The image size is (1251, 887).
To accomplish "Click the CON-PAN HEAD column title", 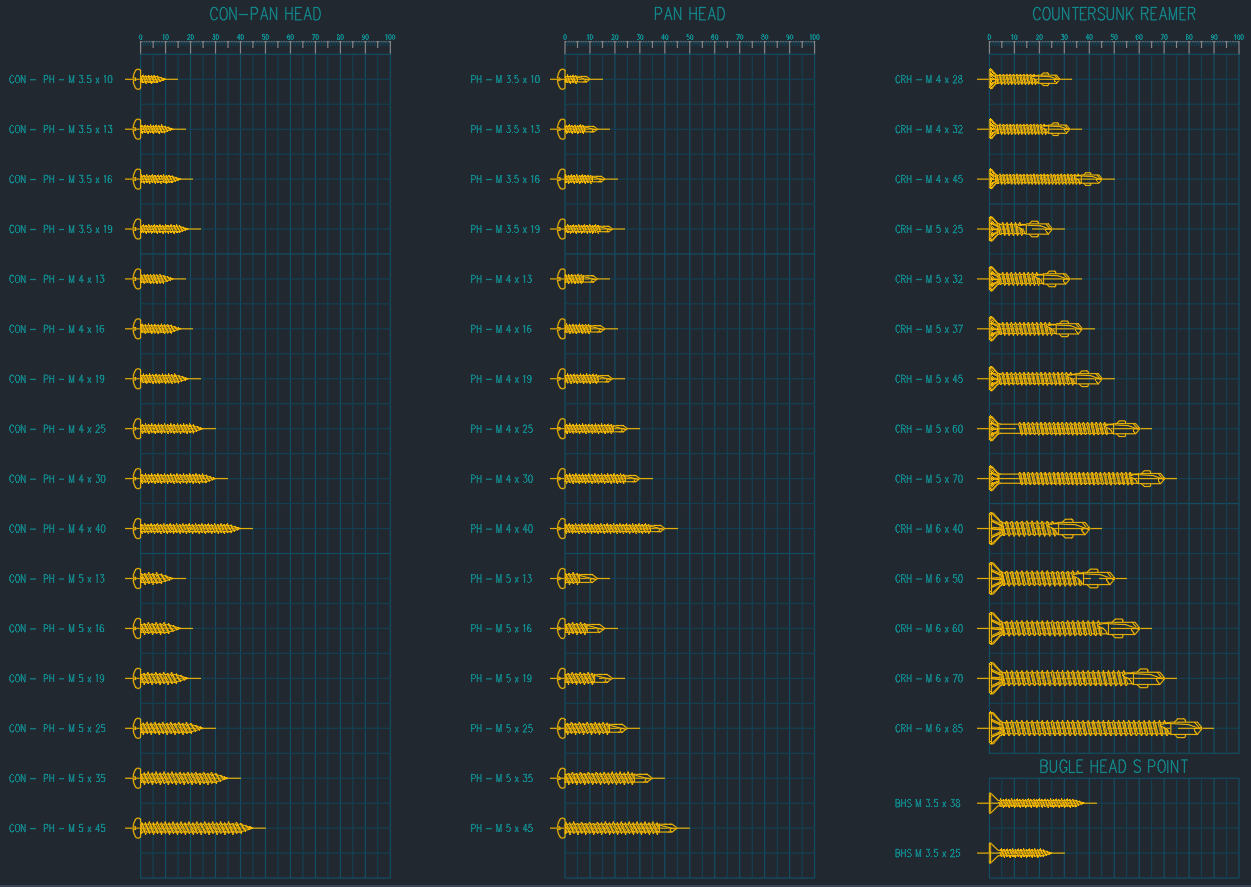I will pyautogui.click(x=265, y=14).
